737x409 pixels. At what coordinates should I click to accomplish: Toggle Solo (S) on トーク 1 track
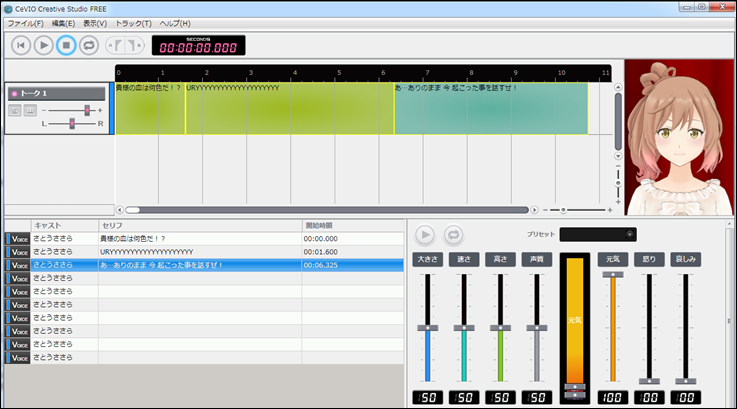15,110
